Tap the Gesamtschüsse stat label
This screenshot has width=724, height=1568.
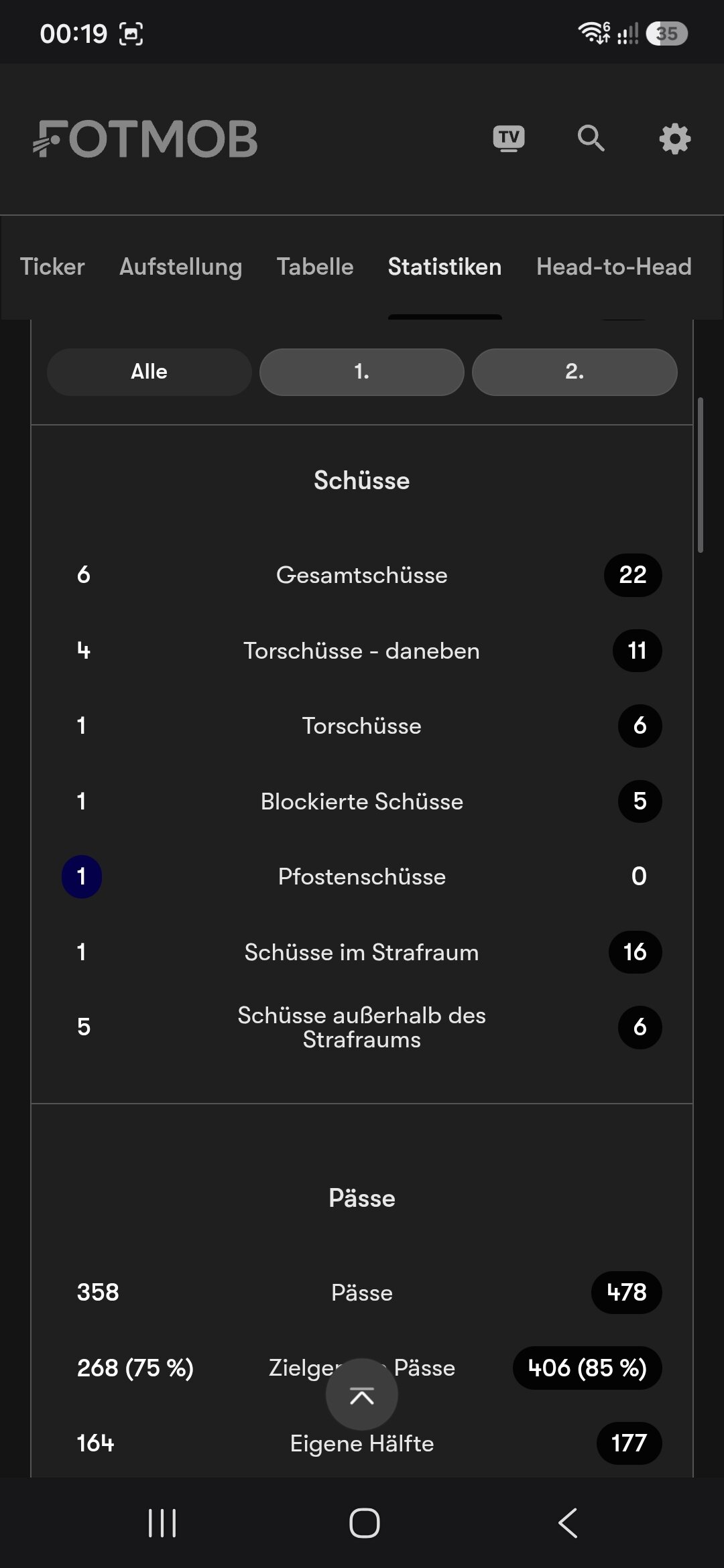point(362,575)
